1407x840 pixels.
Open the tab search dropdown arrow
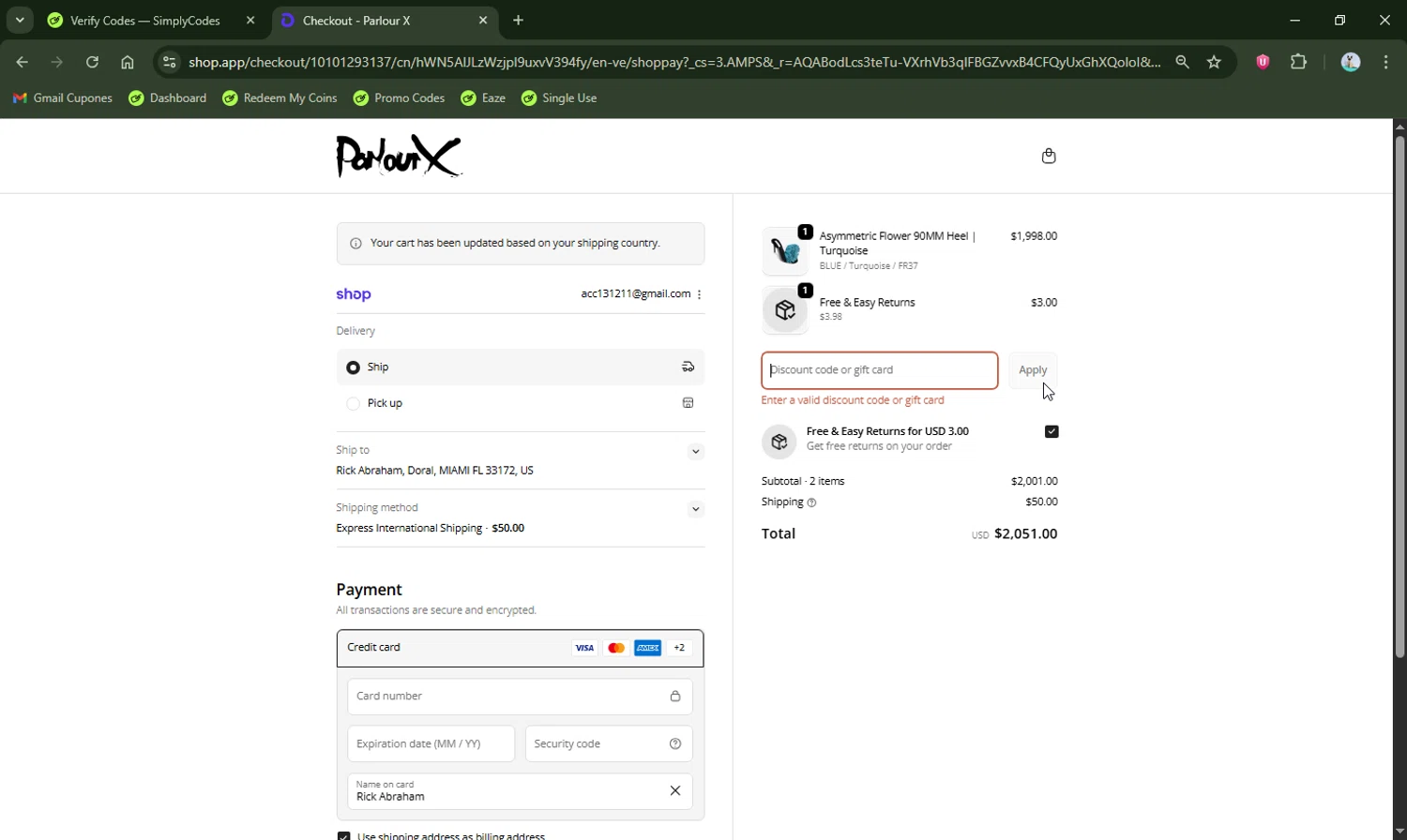click(x=20, y=20)
